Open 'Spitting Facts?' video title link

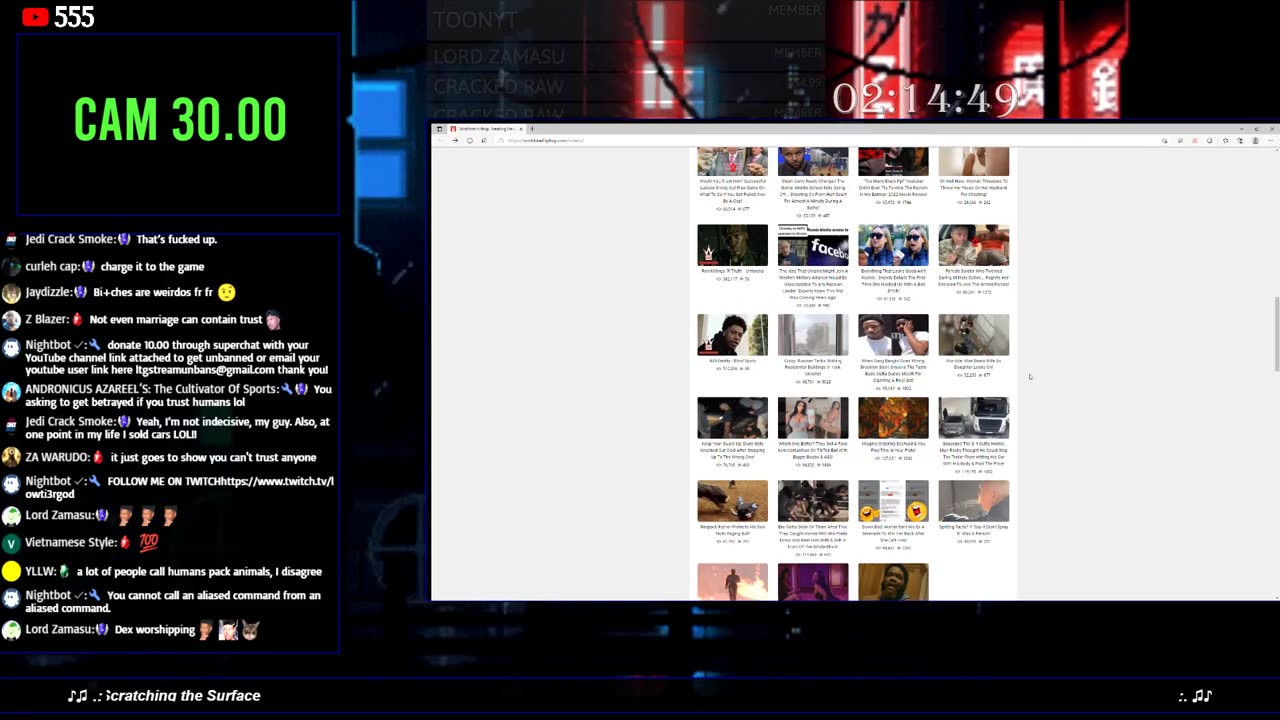(974, 530)
